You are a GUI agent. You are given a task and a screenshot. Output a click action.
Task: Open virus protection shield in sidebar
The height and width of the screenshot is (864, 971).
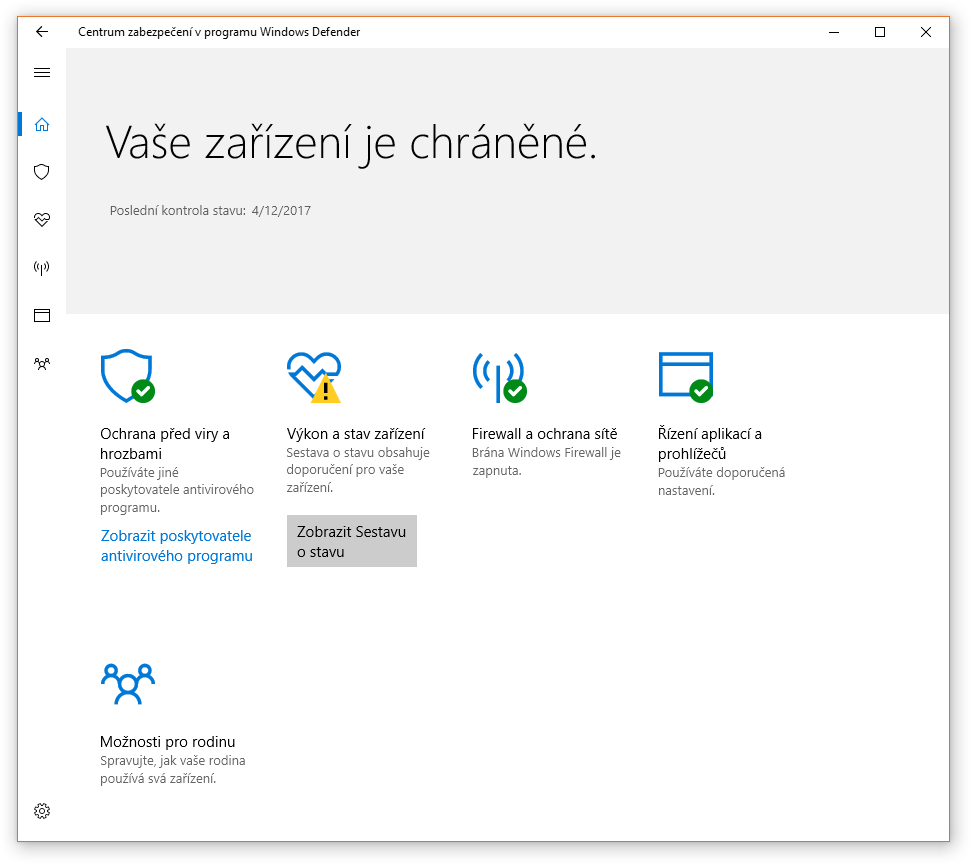pyautogui.click(x=42, y=172)
